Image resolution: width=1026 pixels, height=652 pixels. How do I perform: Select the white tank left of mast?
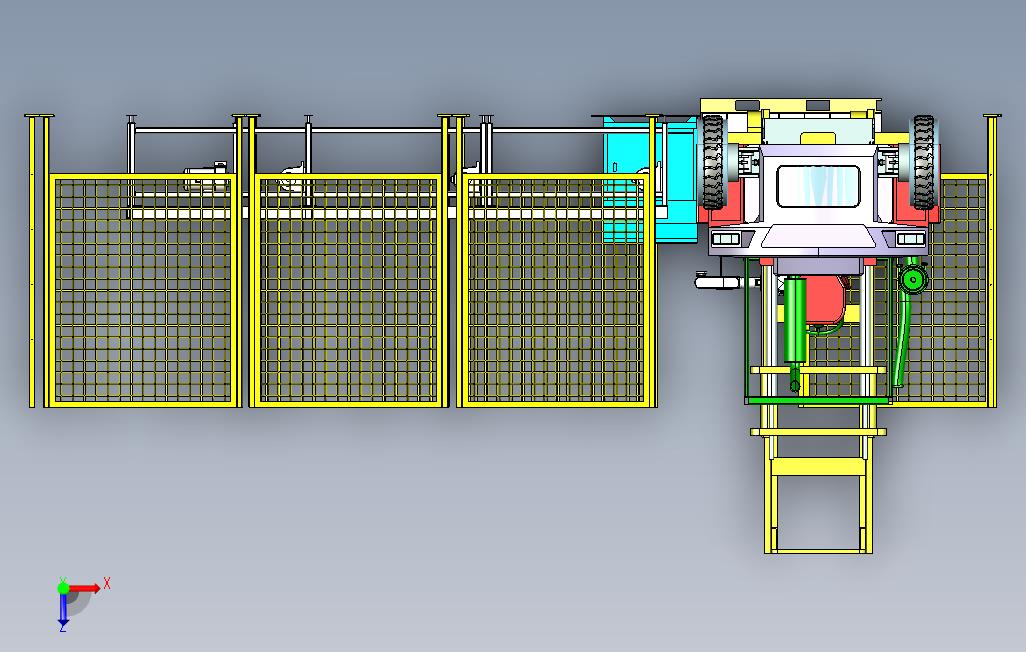pos(718,282)
